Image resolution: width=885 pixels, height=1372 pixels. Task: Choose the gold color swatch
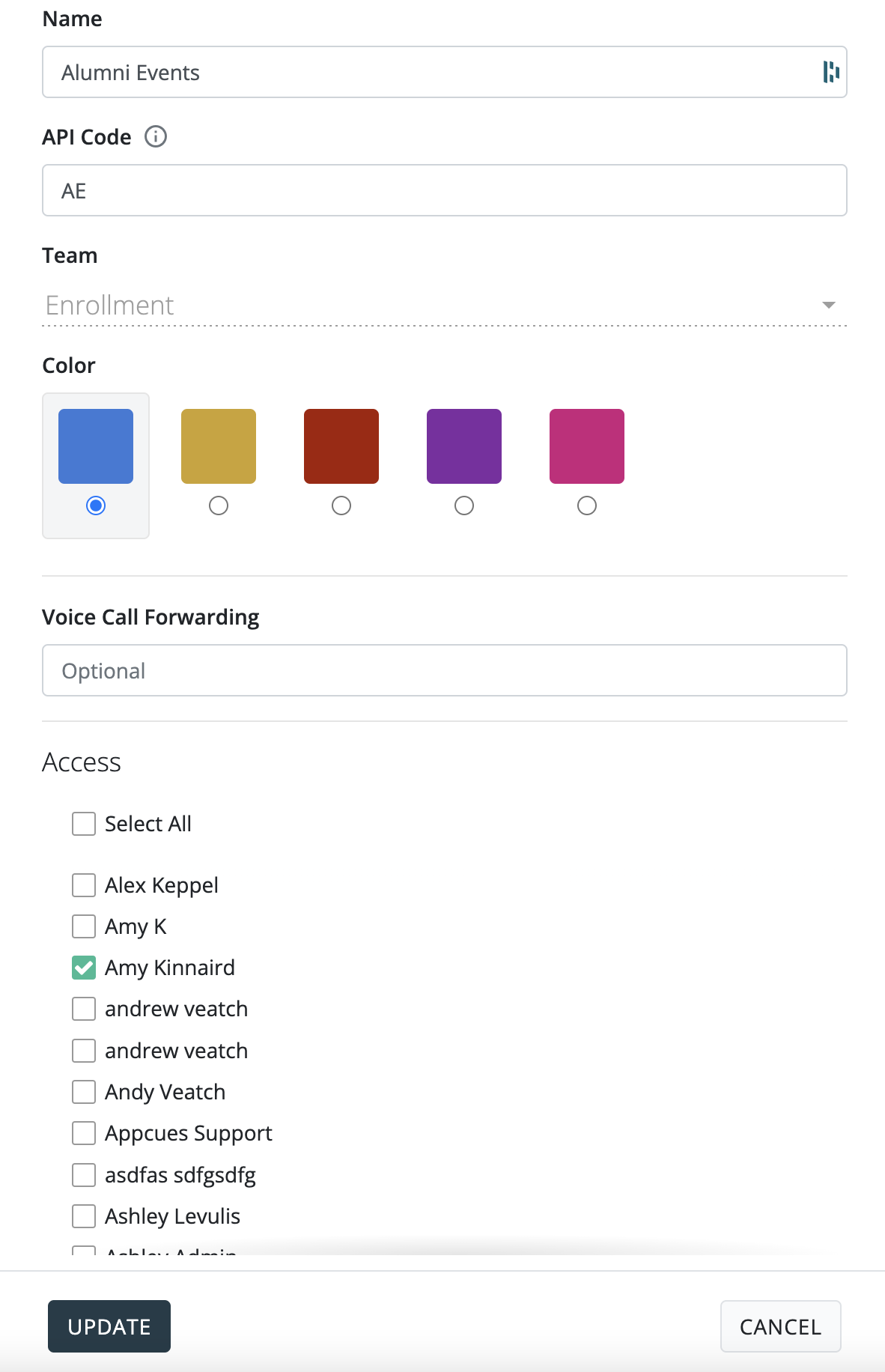point(219,446)
